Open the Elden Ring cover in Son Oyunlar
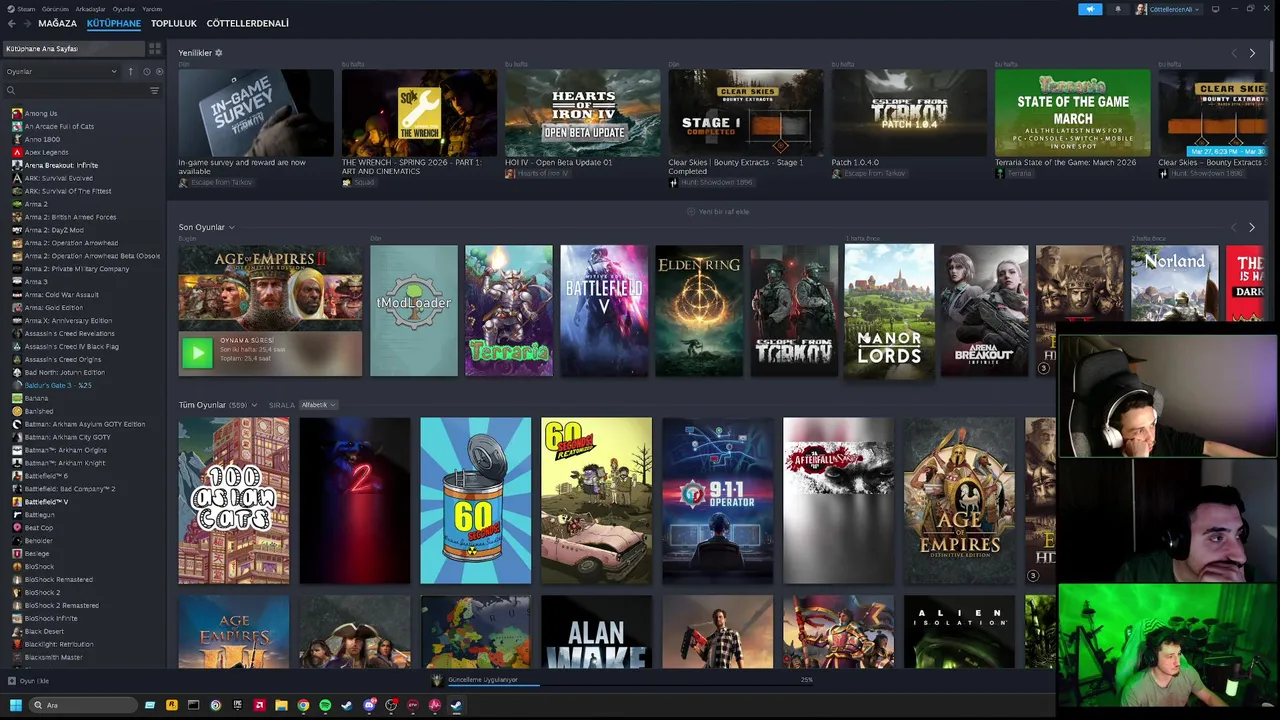The height and width of the screenshot is (720, 1280). [x=700, y=311]
